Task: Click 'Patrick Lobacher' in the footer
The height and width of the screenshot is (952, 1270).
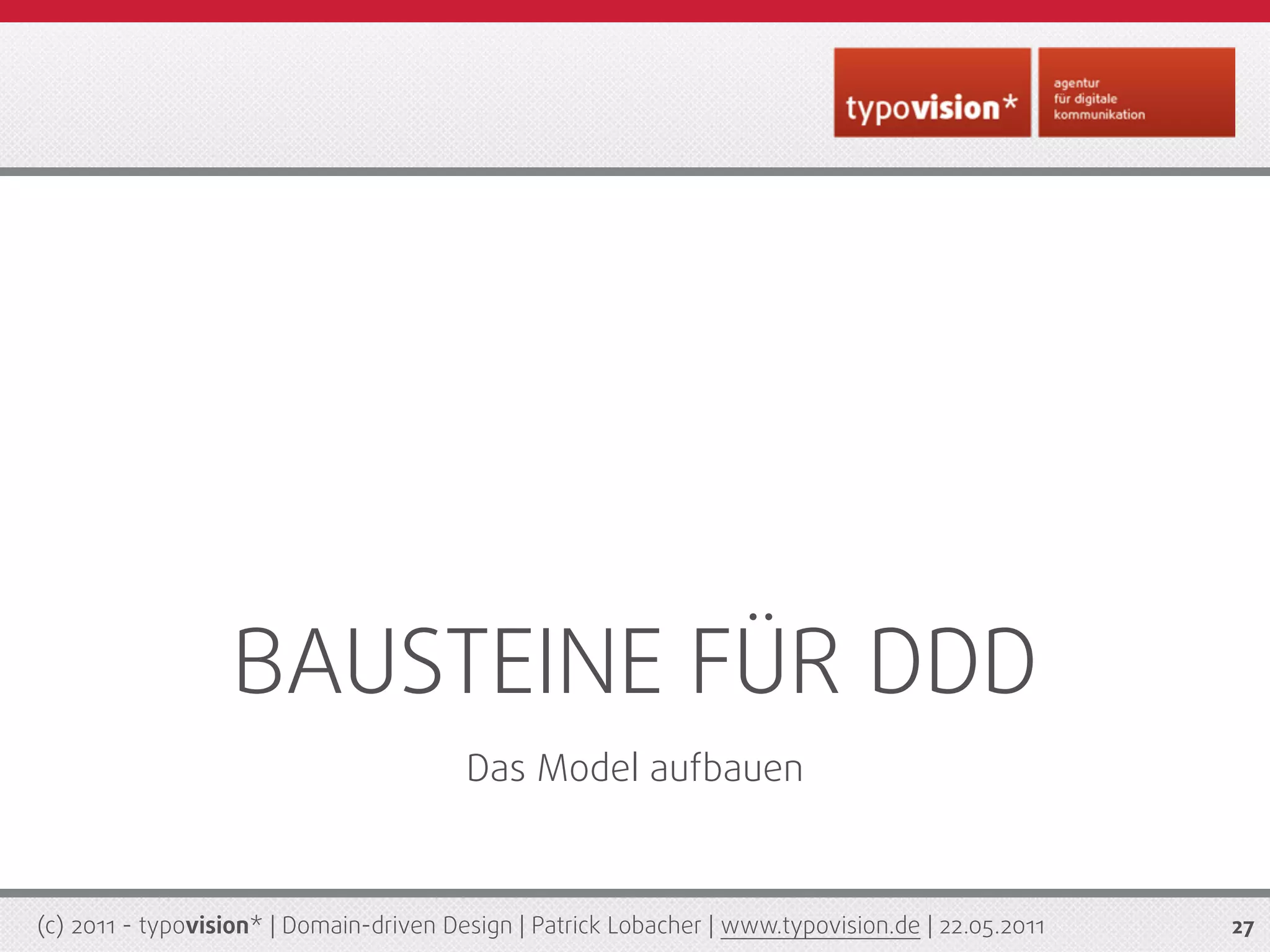Action: [x=616, y=926]
